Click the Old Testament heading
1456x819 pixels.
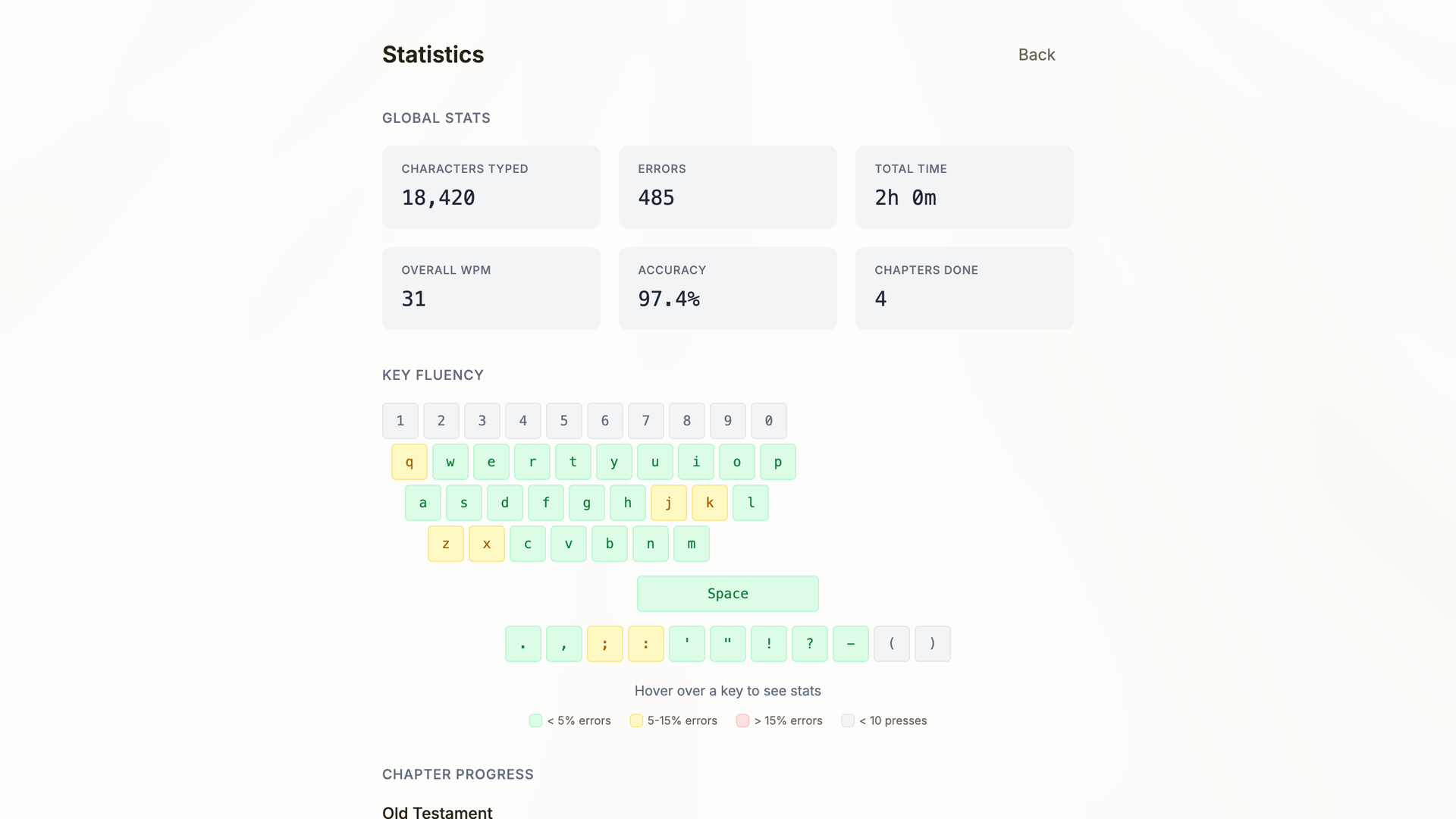point(438,812)
